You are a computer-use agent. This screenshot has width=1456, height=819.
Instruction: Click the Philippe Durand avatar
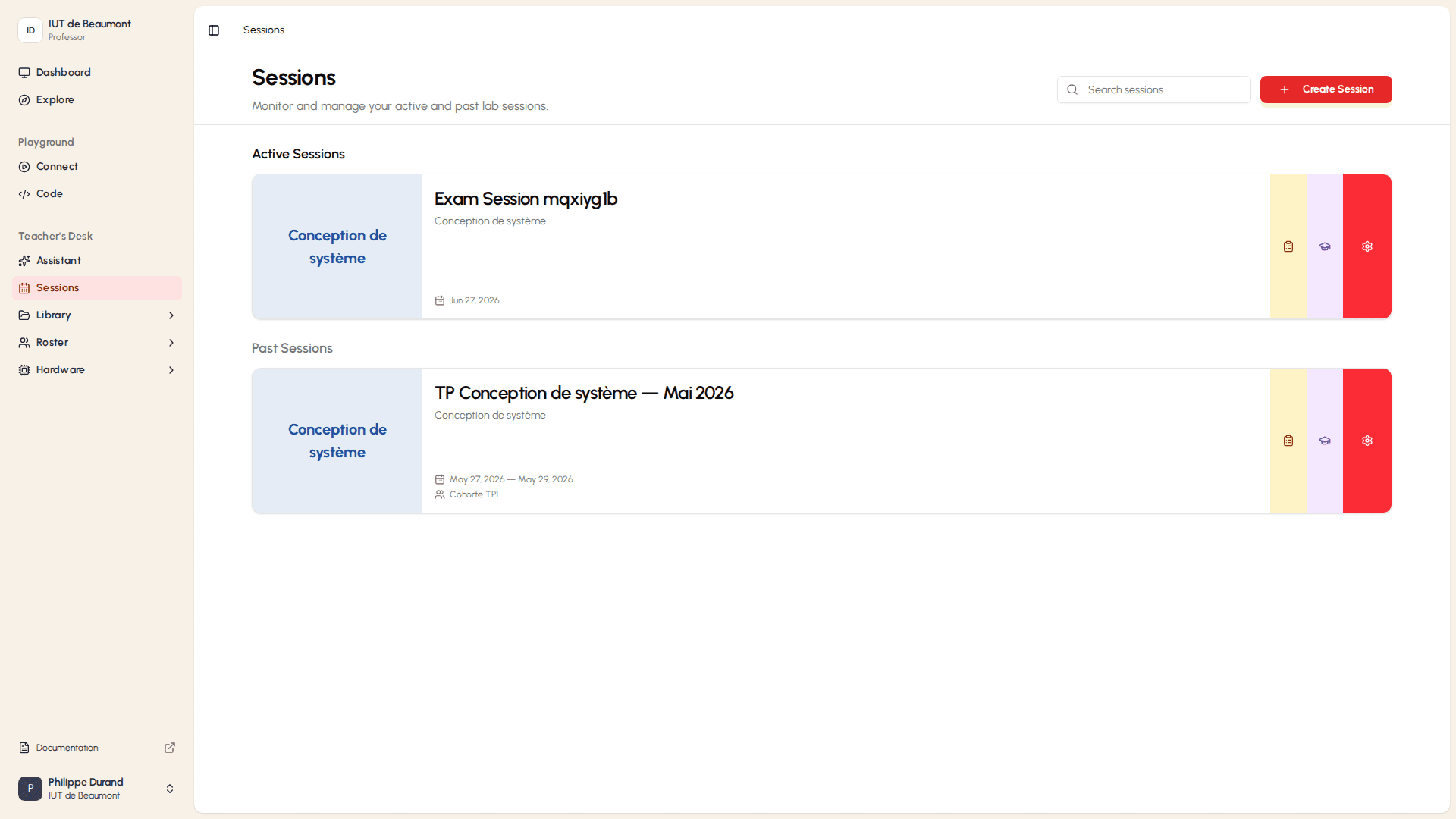(30, 789)
